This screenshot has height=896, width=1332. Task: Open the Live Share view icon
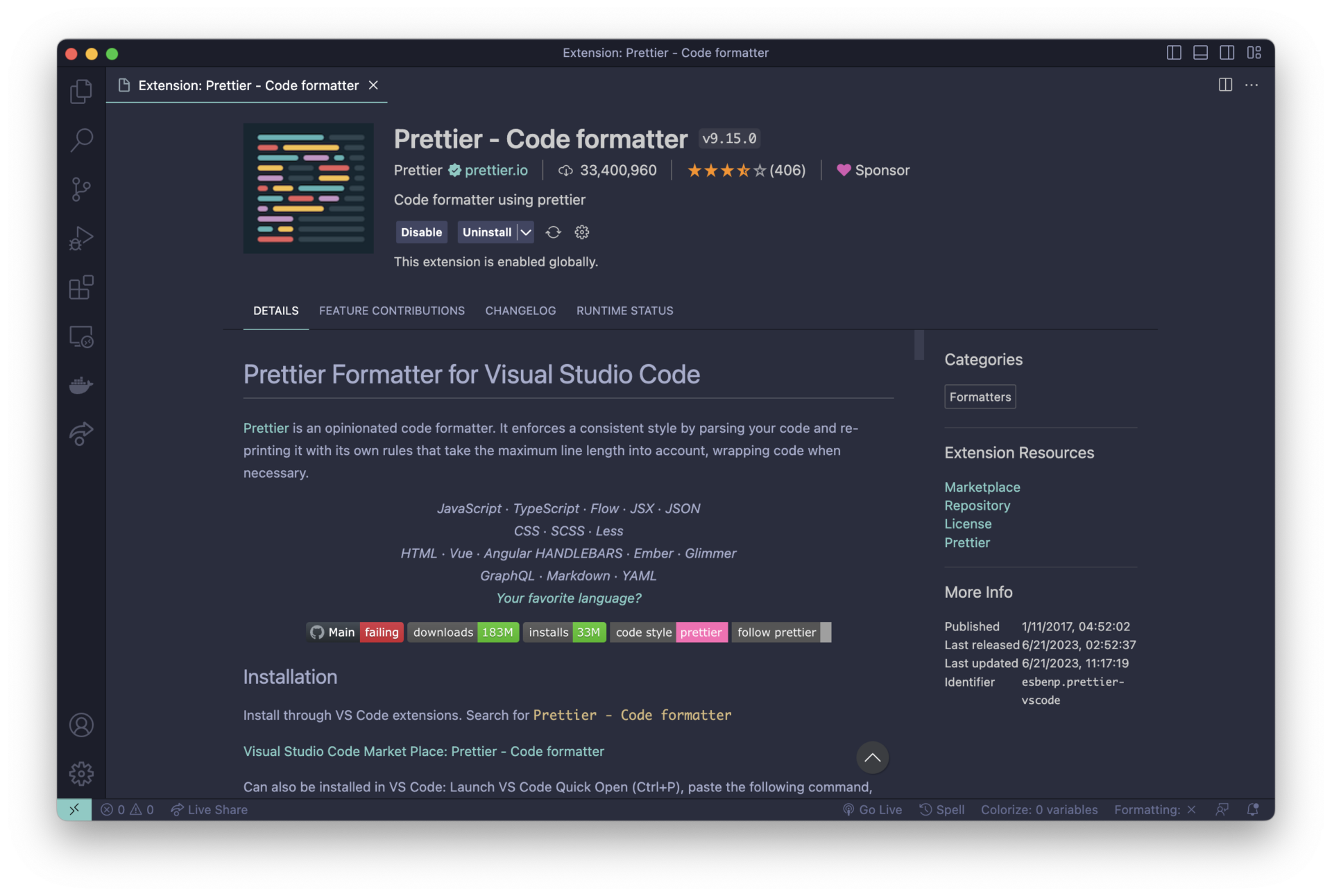(x=81, y=433)
